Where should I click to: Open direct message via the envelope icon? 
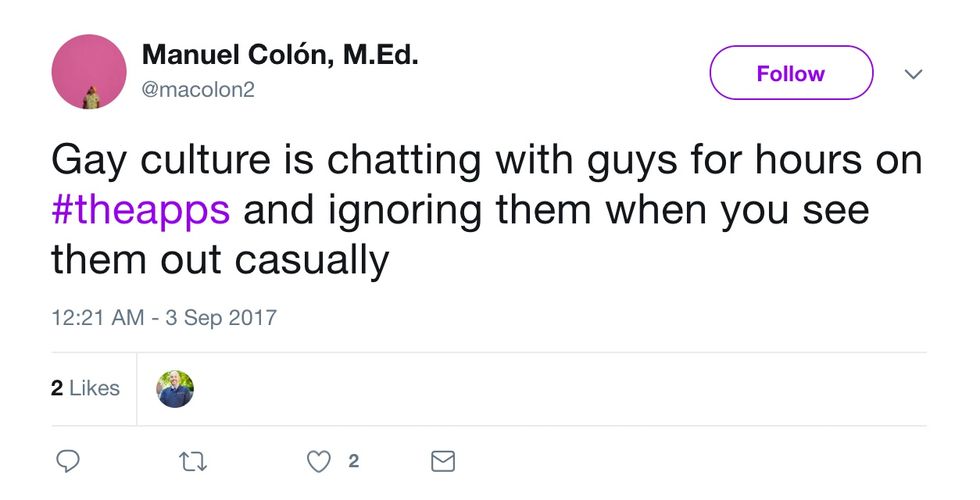point(442,461)
